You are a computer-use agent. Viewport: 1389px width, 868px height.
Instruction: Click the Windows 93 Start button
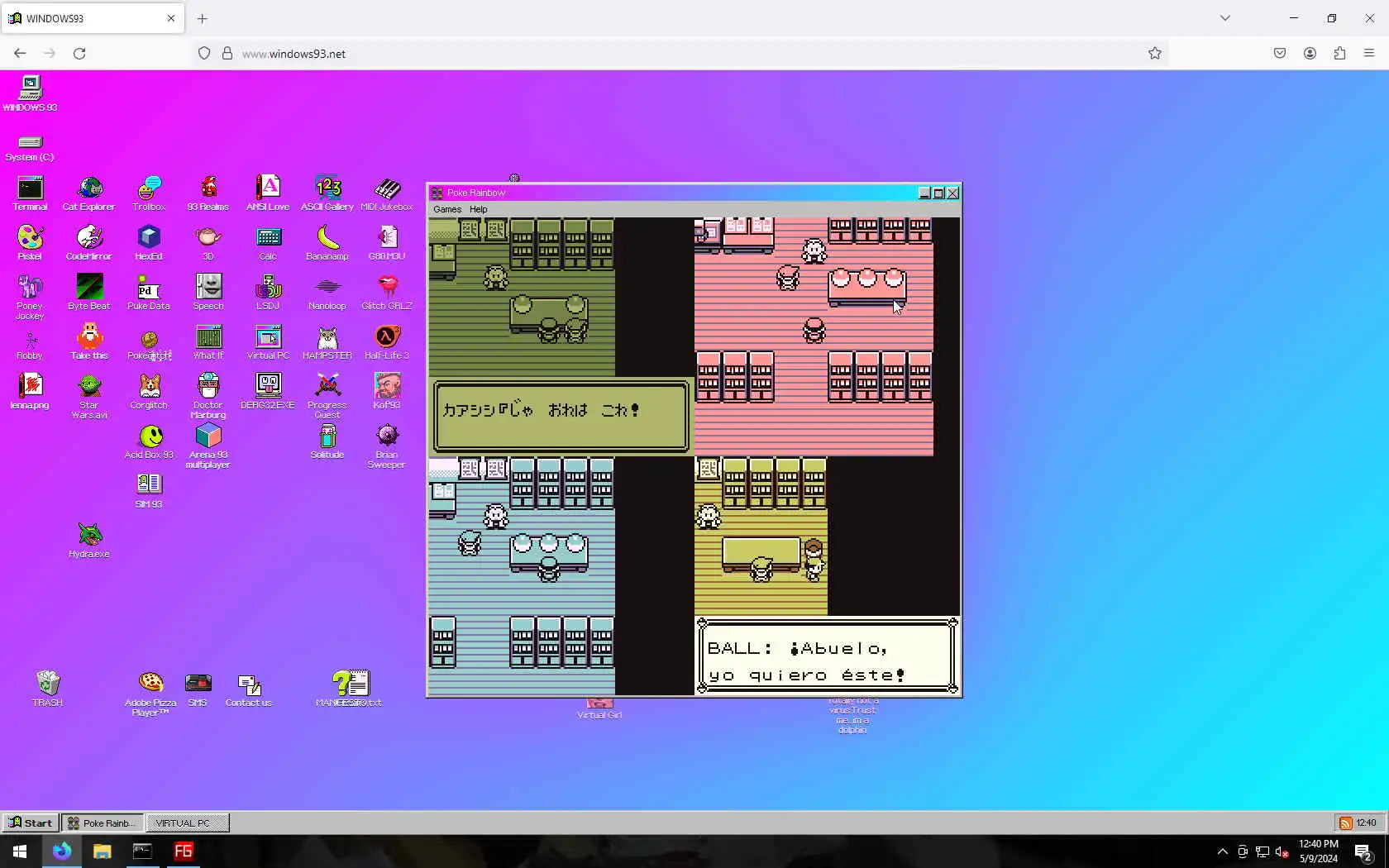pyautogui.click(x=31, y=823)
